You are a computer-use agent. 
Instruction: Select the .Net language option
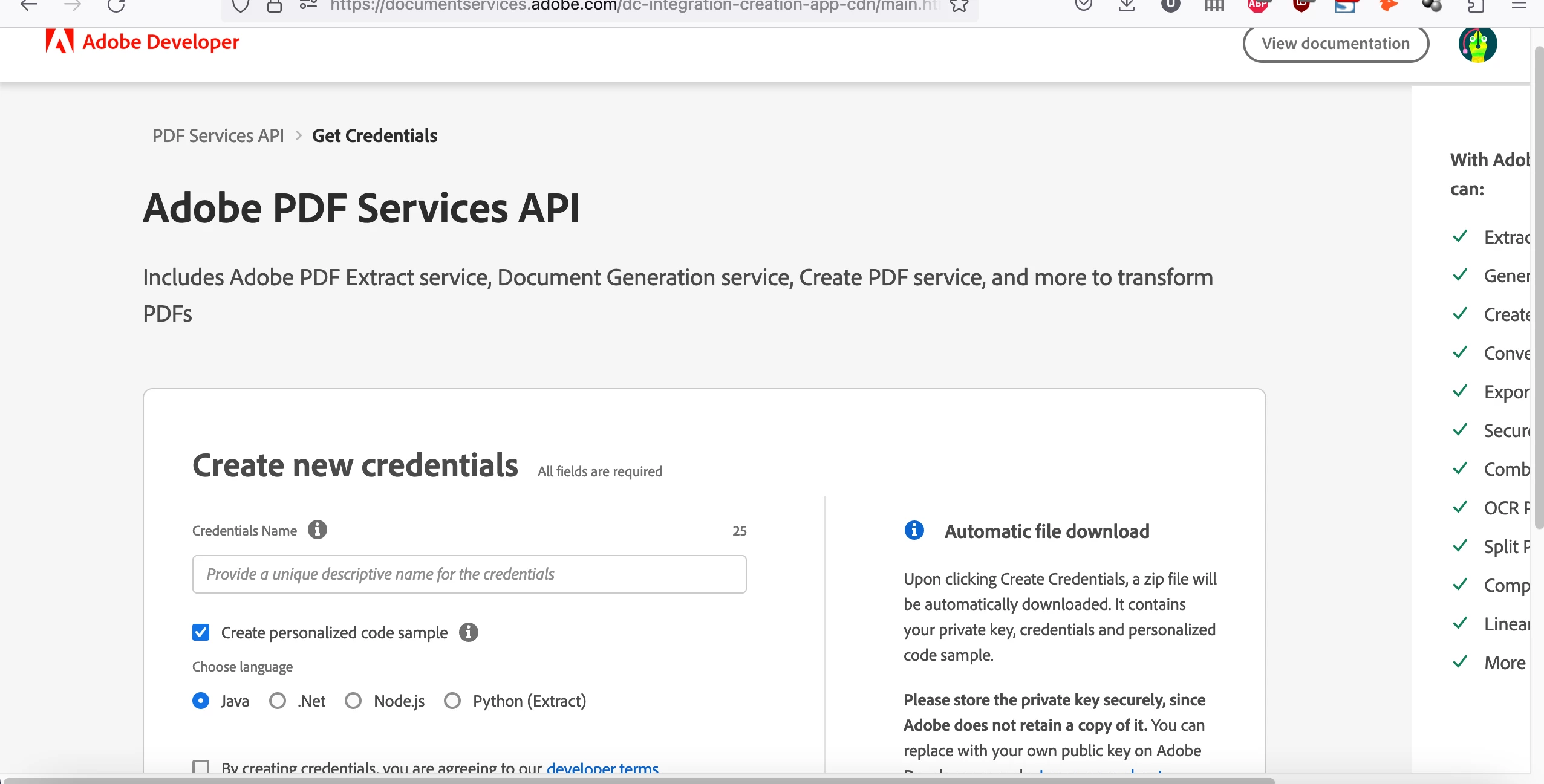click(278, 701)
